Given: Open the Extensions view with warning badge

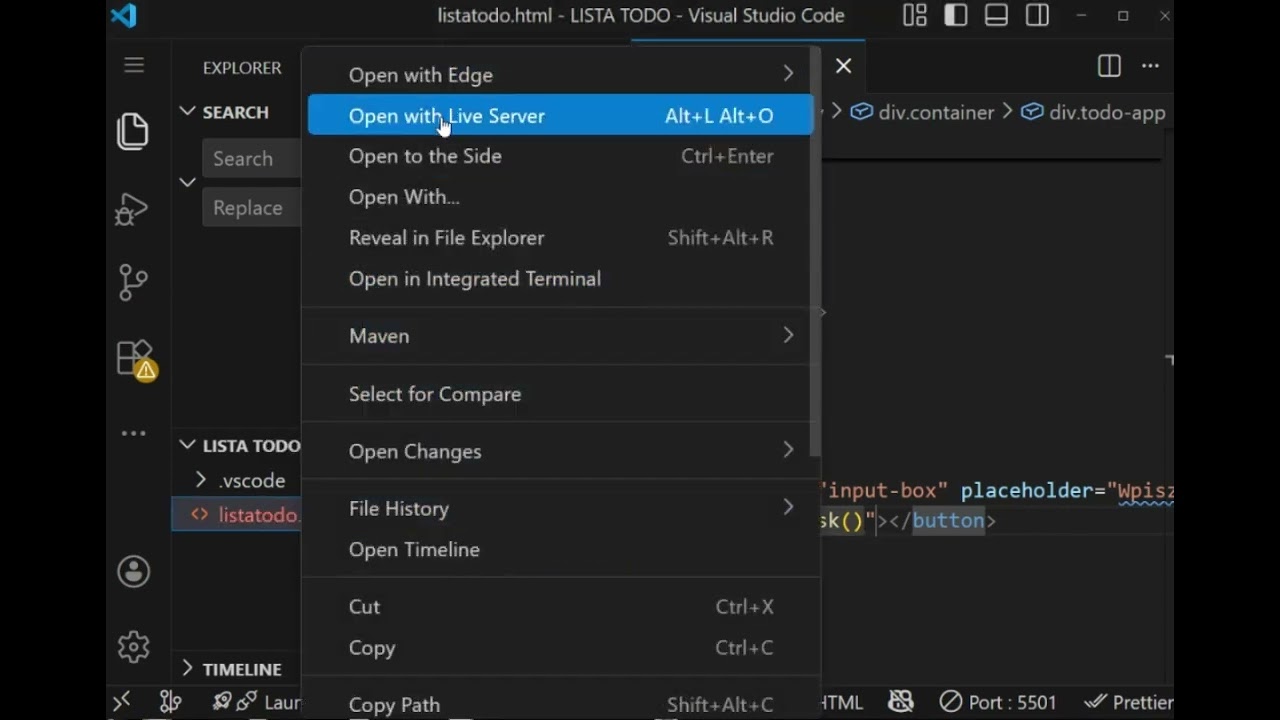Looking at the screenshot, I should [135, 359].
